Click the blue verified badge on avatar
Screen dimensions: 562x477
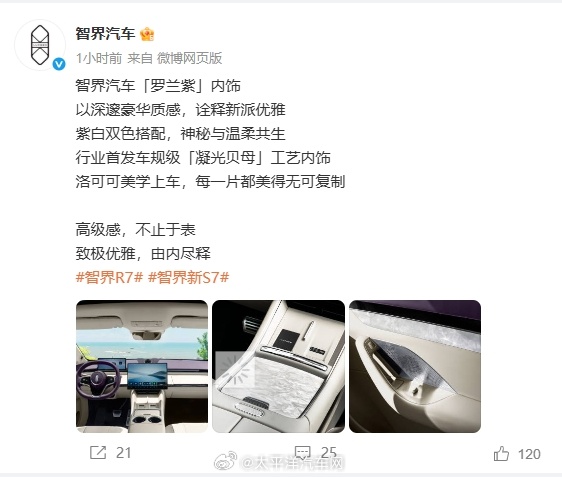(x=59, y=64)
